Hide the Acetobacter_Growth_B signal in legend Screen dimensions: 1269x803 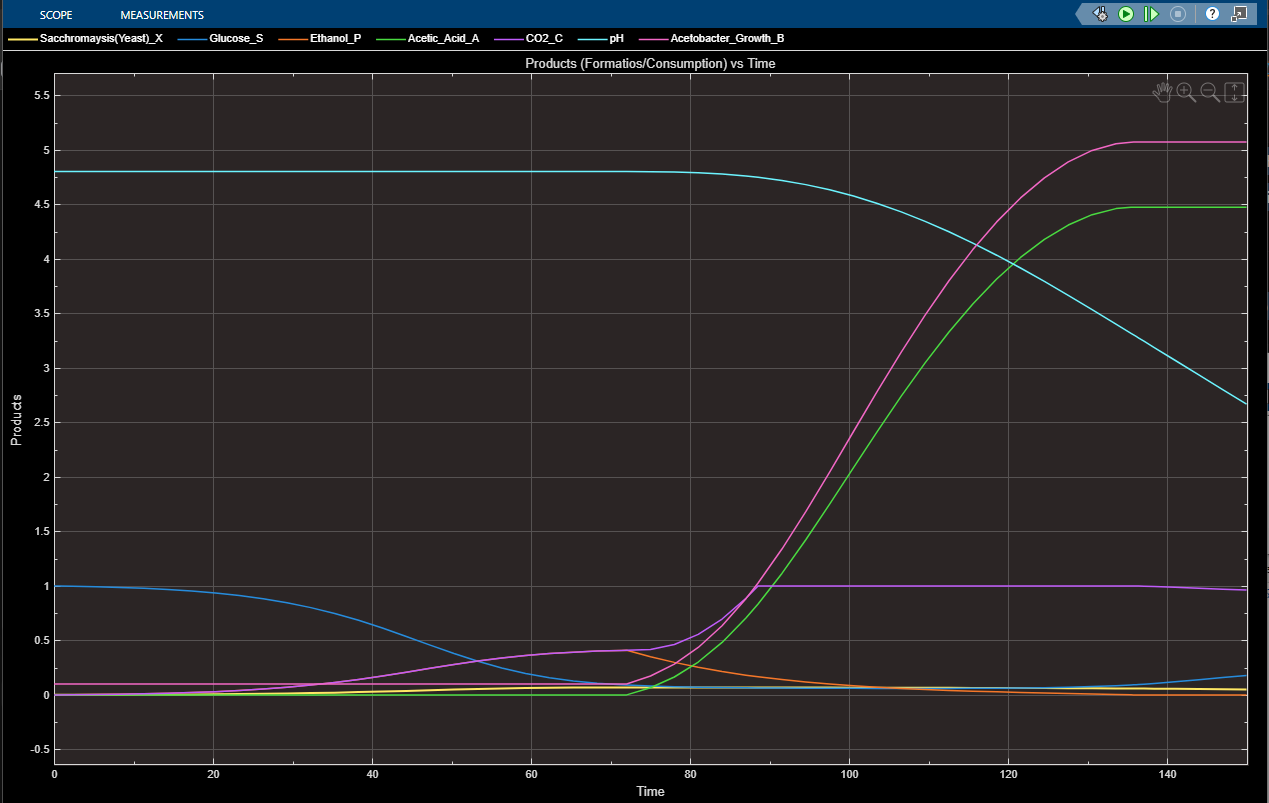click(x=733, y=39)
